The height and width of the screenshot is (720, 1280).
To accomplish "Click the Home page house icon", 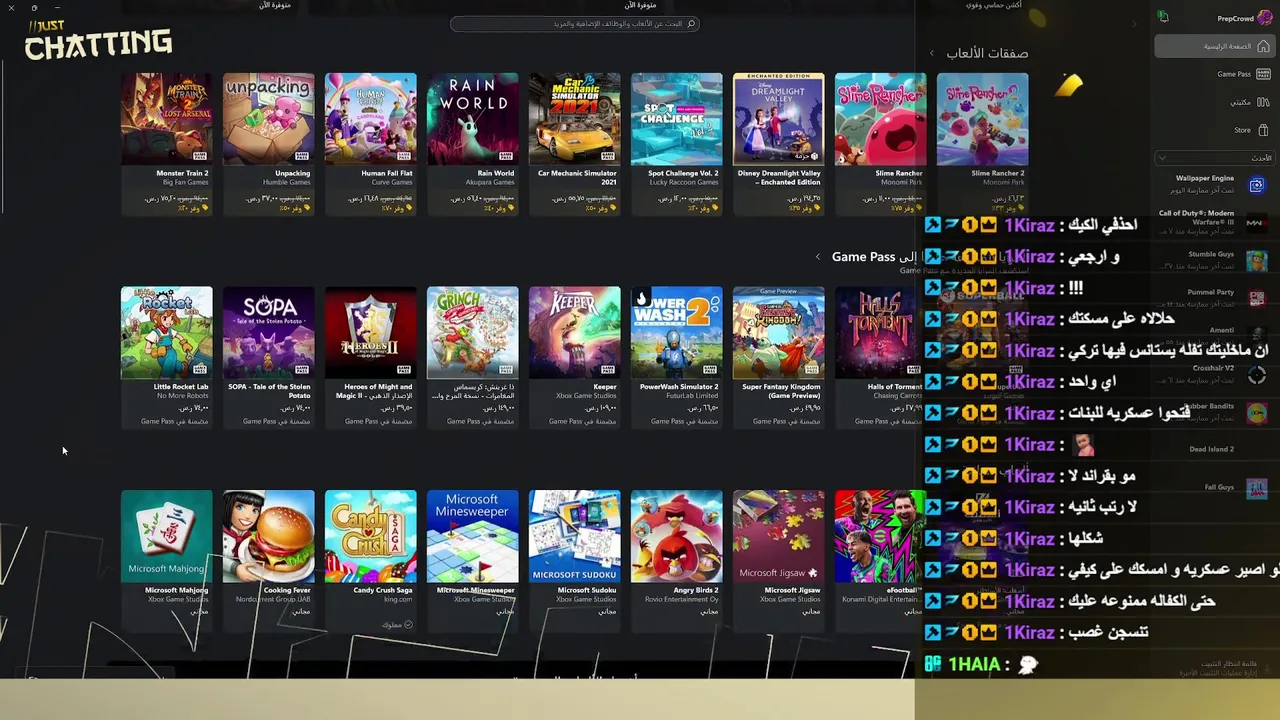I will pyautogui.click(x=1264, y=46).
